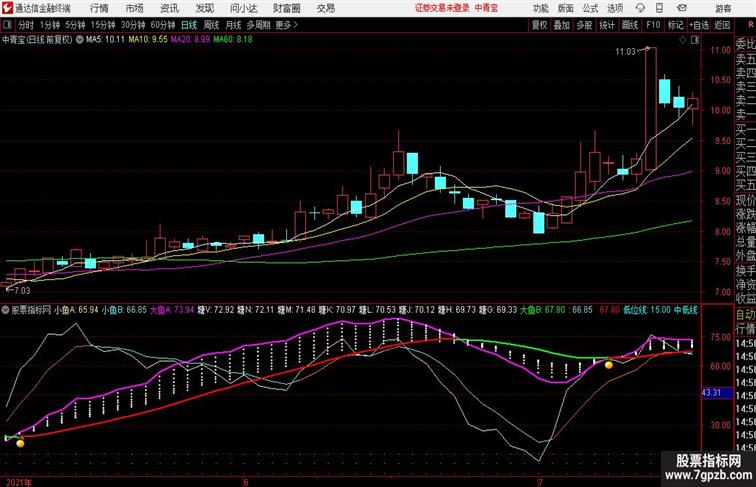Viewport: 756px width, 487px height.
Task: Expand the 更多 periods dropdown
Action: coord(286,25)
